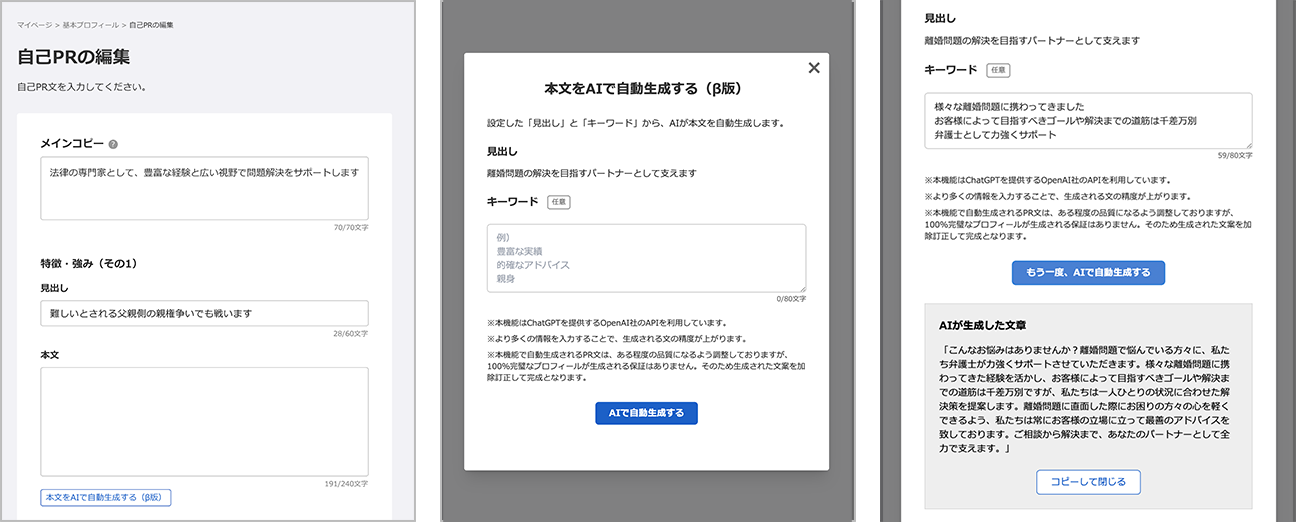Click the filled キーワード text area in the right panel
This screenshot has height=522, width=1296.
click(1088, 121)
